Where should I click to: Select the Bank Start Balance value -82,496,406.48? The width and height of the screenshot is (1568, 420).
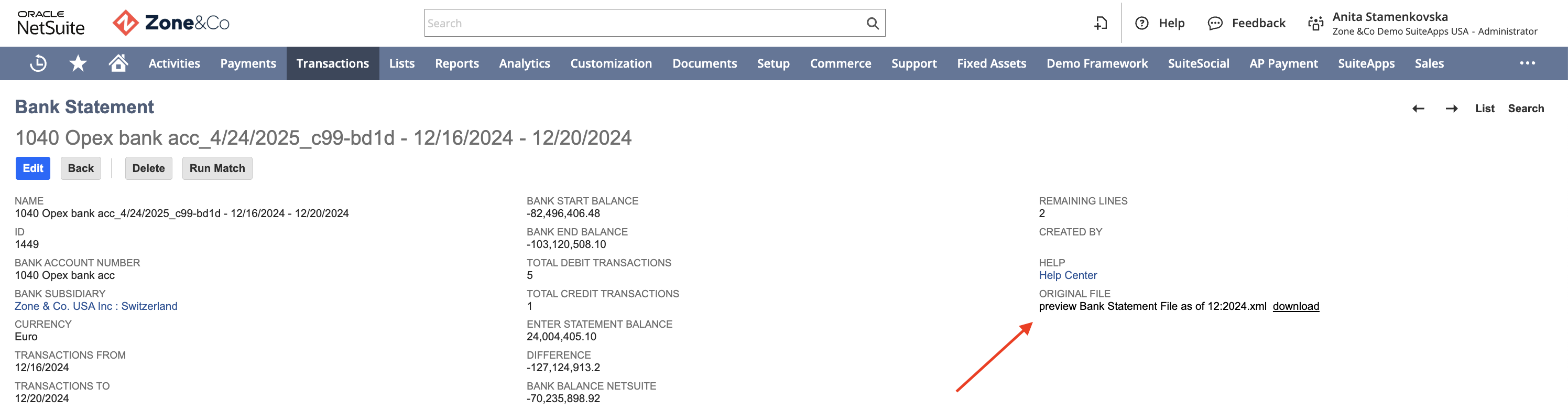(x=563, y=213)
